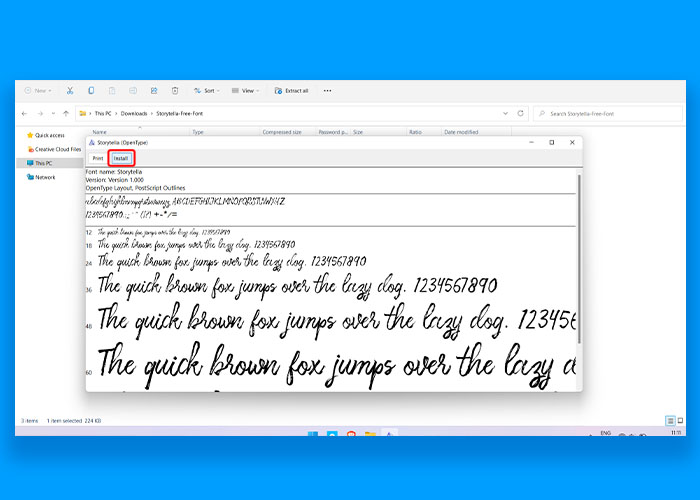Click the Forward navigation arrow
Viewport: 700px width, 500px height.
click(x=40, y=114)
